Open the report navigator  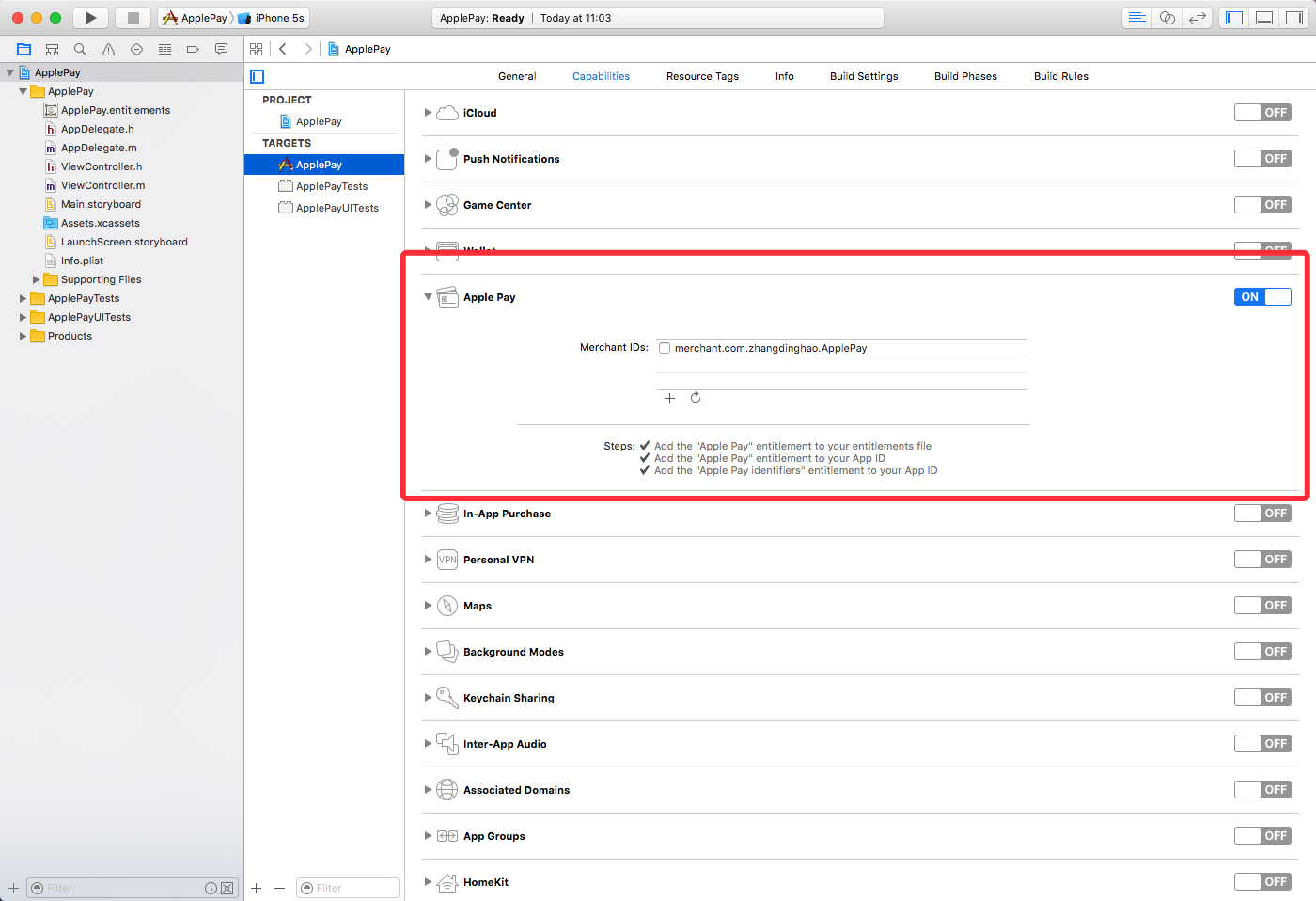[221, 49]
